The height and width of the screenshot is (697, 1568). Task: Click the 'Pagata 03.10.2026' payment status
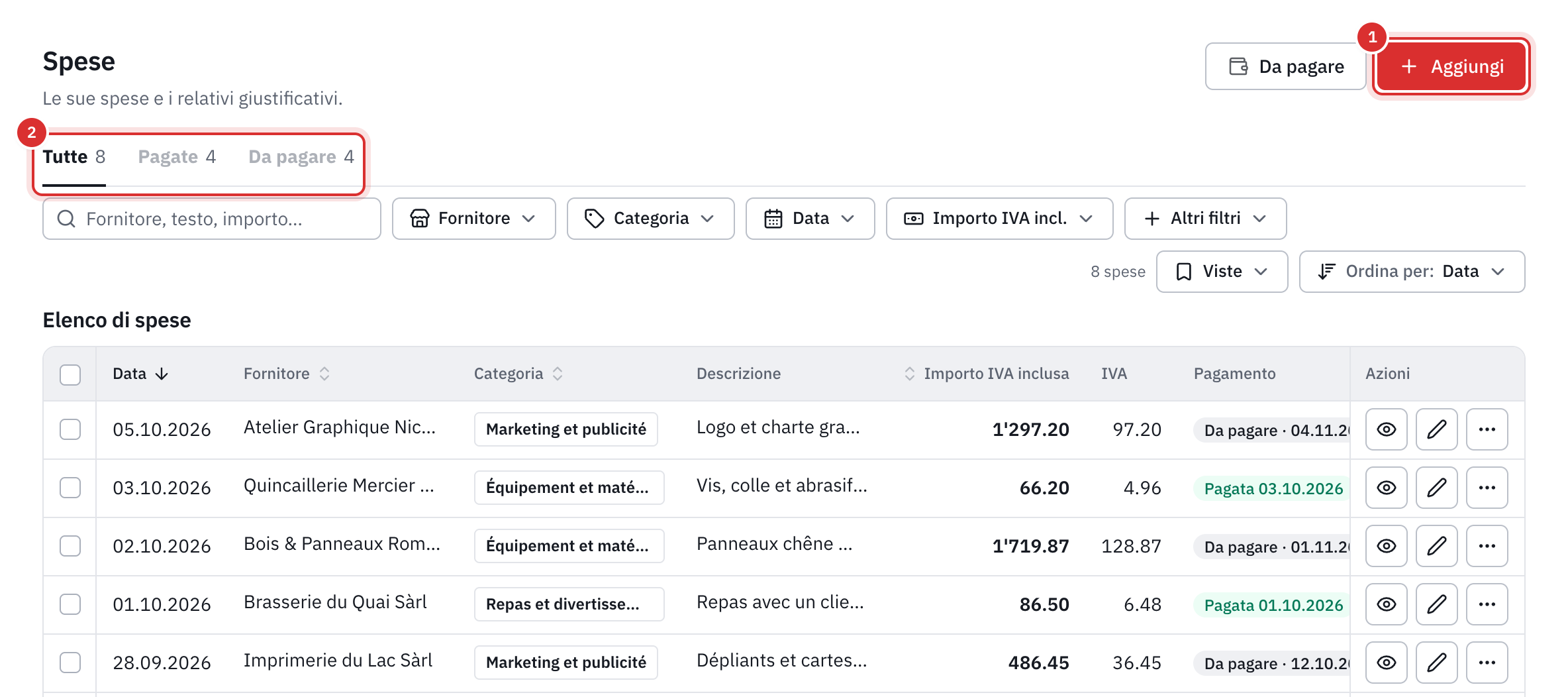coord(1272,489)
